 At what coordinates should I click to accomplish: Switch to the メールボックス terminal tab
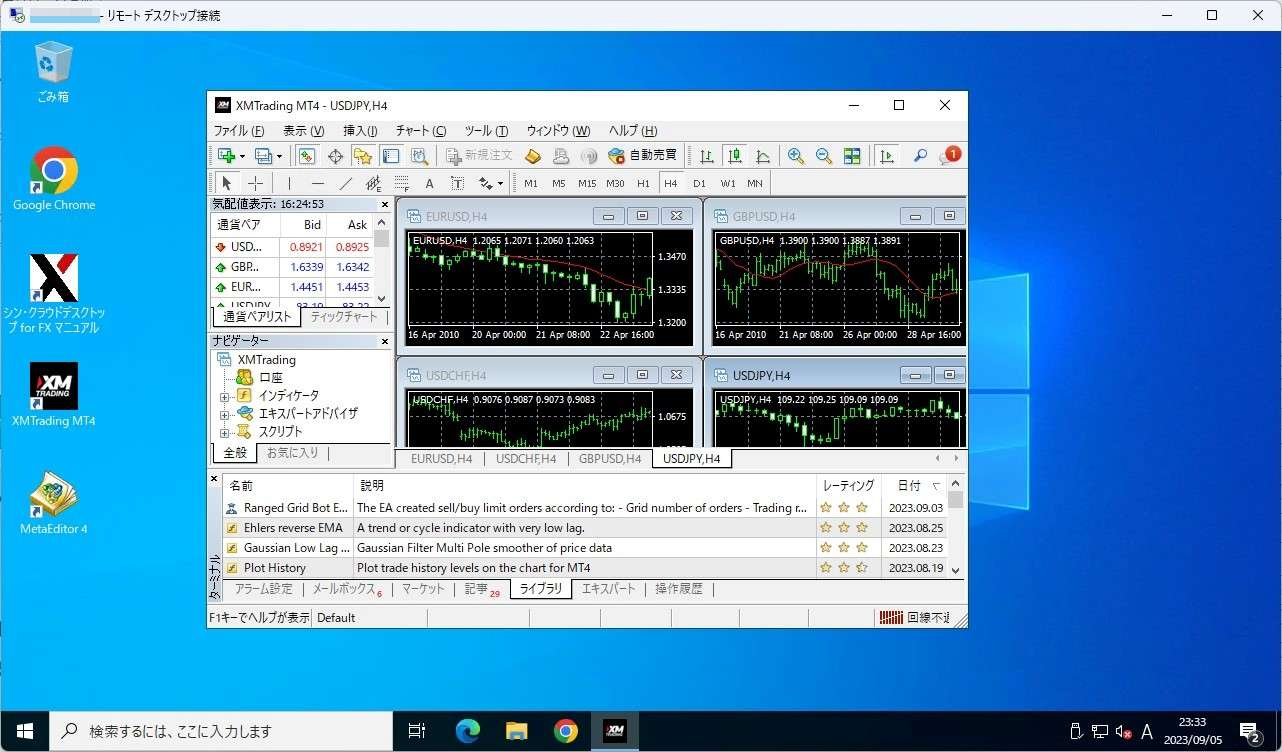[x=347, y=590]
